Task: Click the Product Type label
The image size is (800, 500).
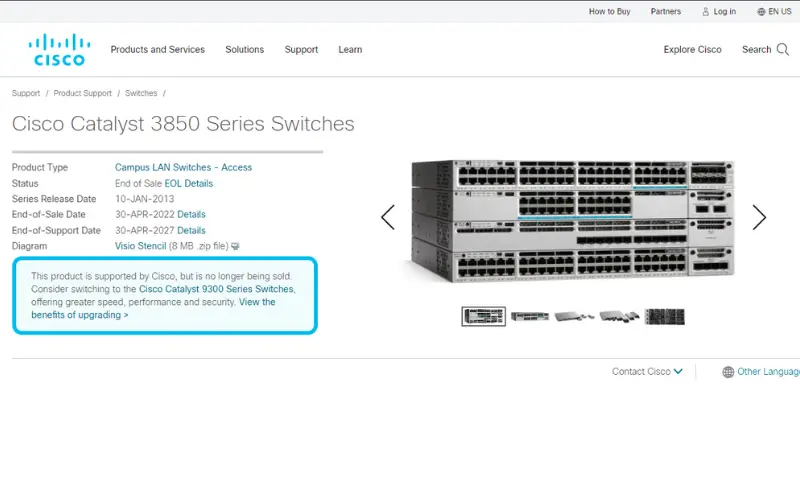Action: point(40,167)
